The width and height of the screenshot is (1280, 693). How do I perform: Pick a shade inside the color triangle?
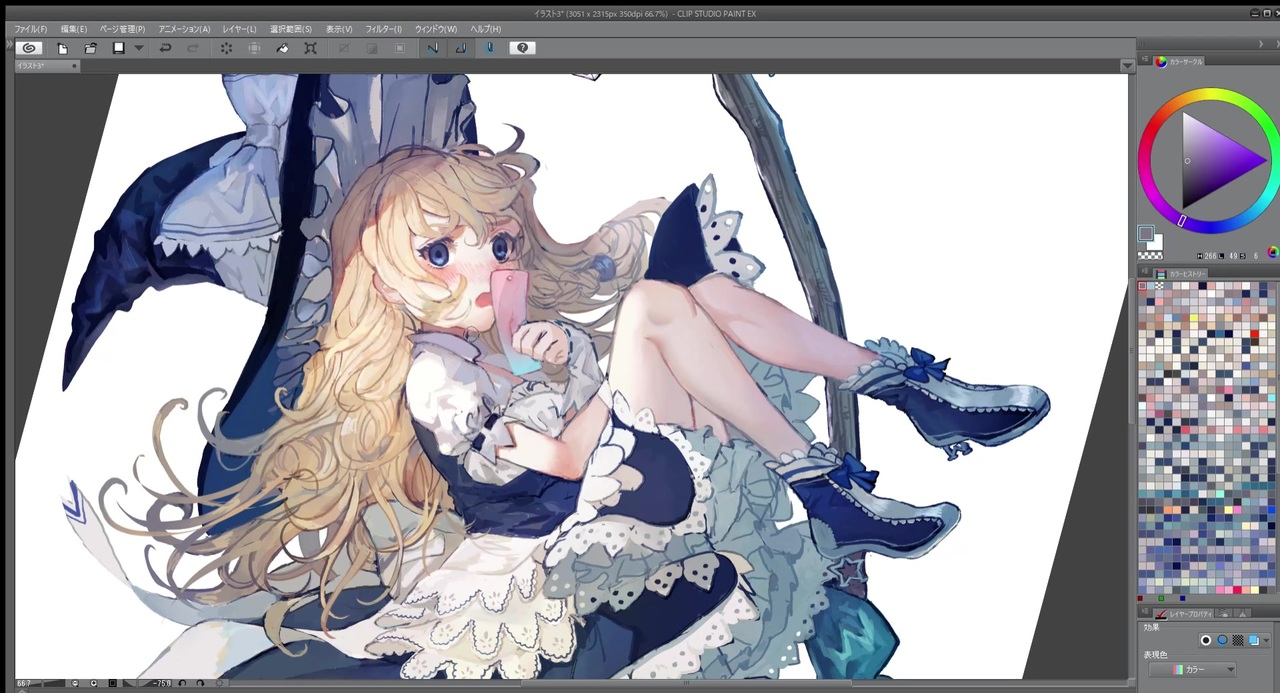coord(1214,160)
